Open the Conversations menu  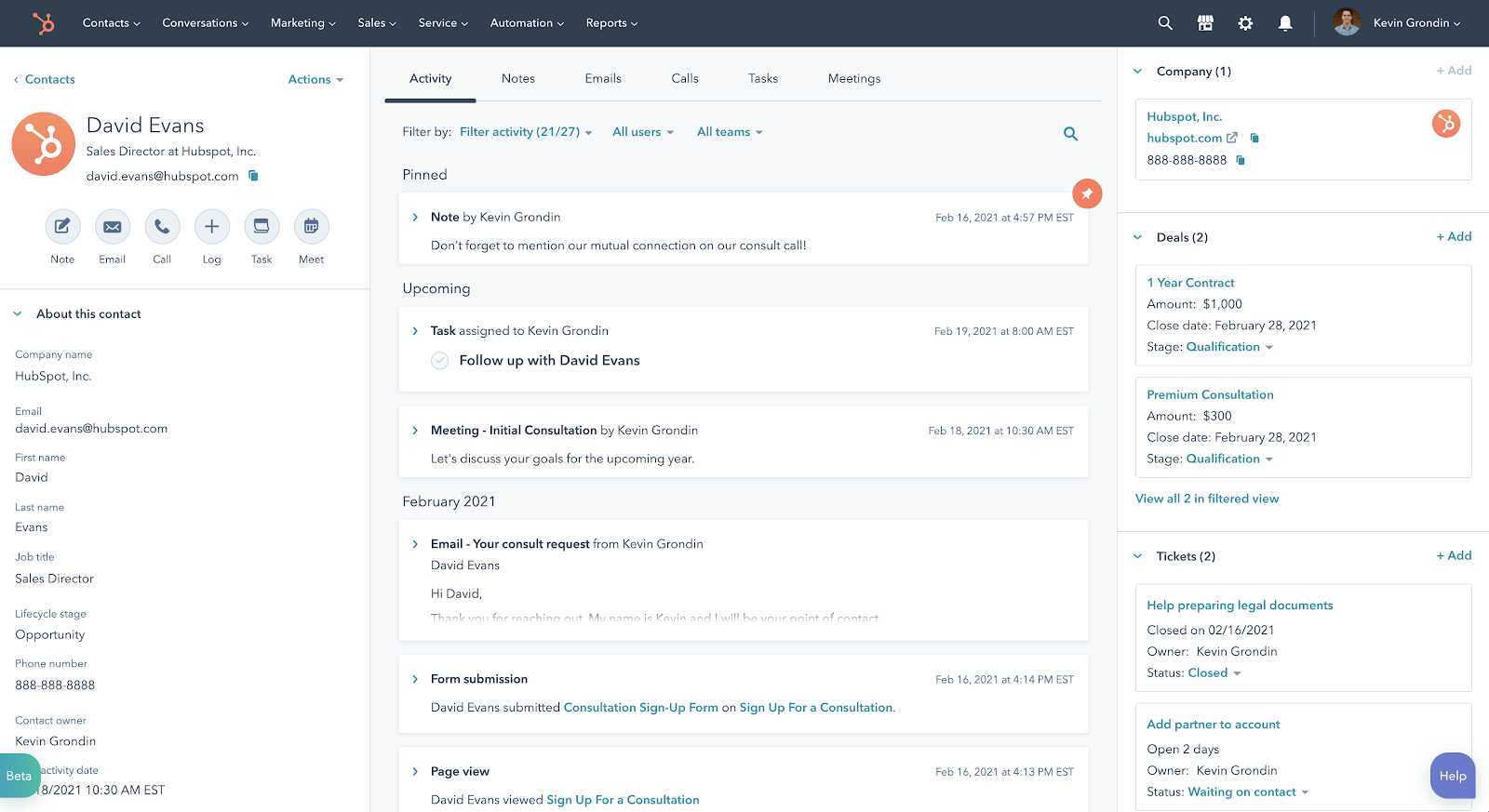pyautogui.click(x=206, y=23)
